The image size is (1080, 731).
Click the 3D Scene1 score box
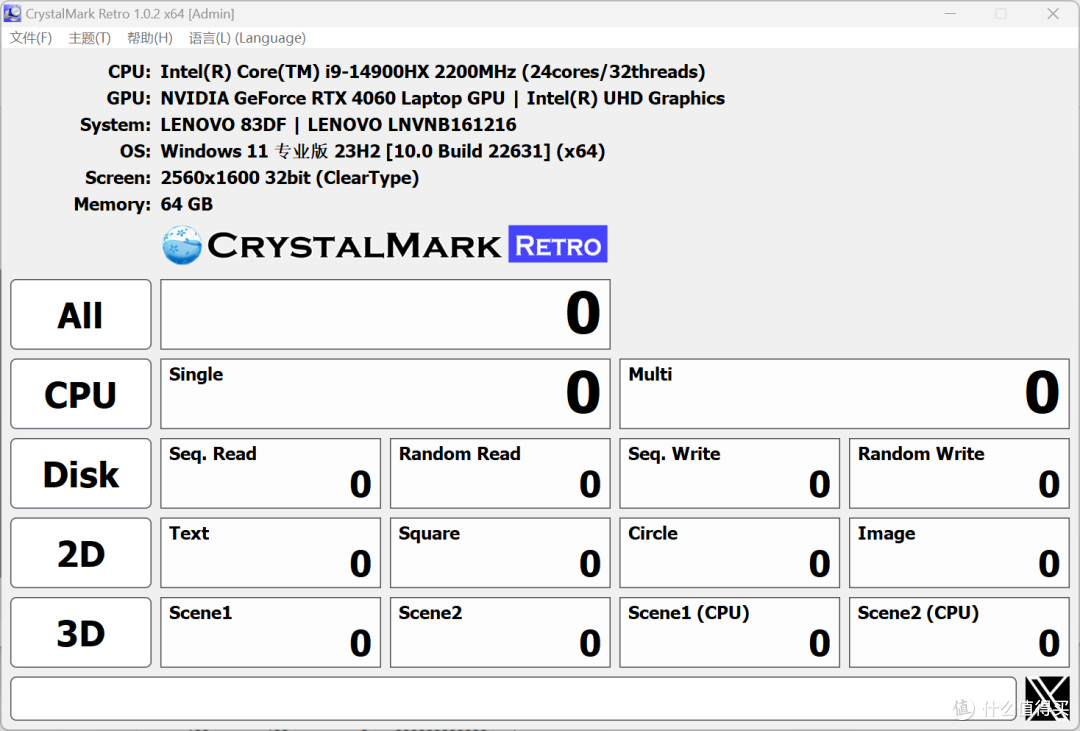(271, 632)
